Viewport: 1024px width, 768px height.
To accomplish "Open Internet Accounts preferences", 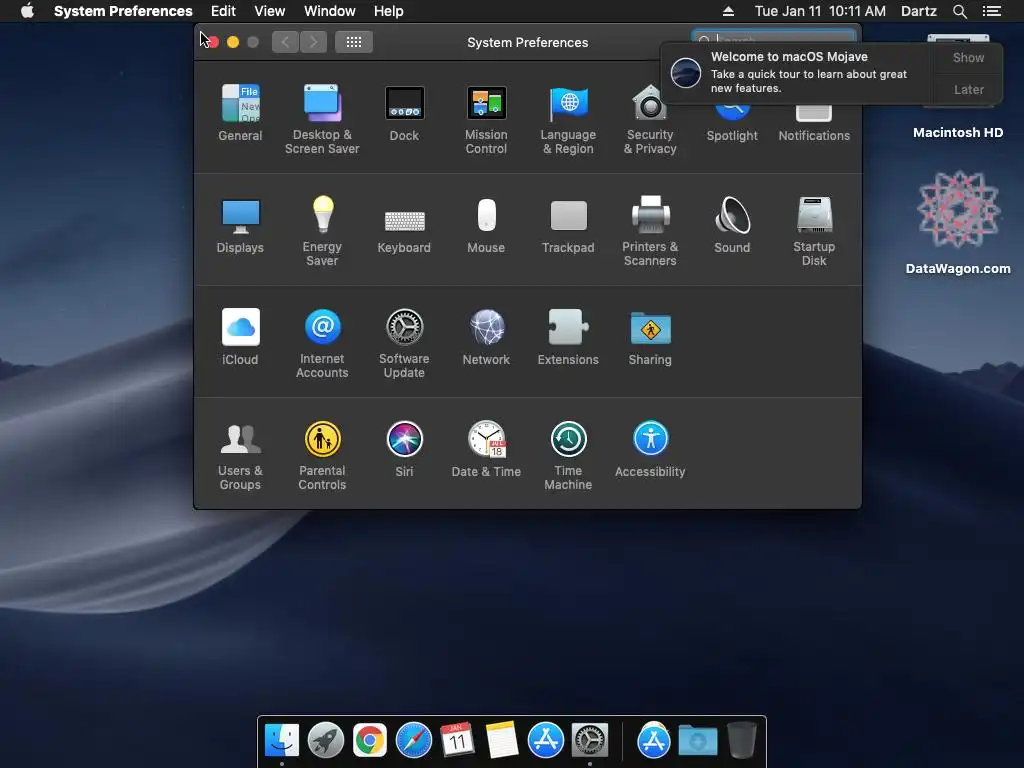I will pos(322,344).
